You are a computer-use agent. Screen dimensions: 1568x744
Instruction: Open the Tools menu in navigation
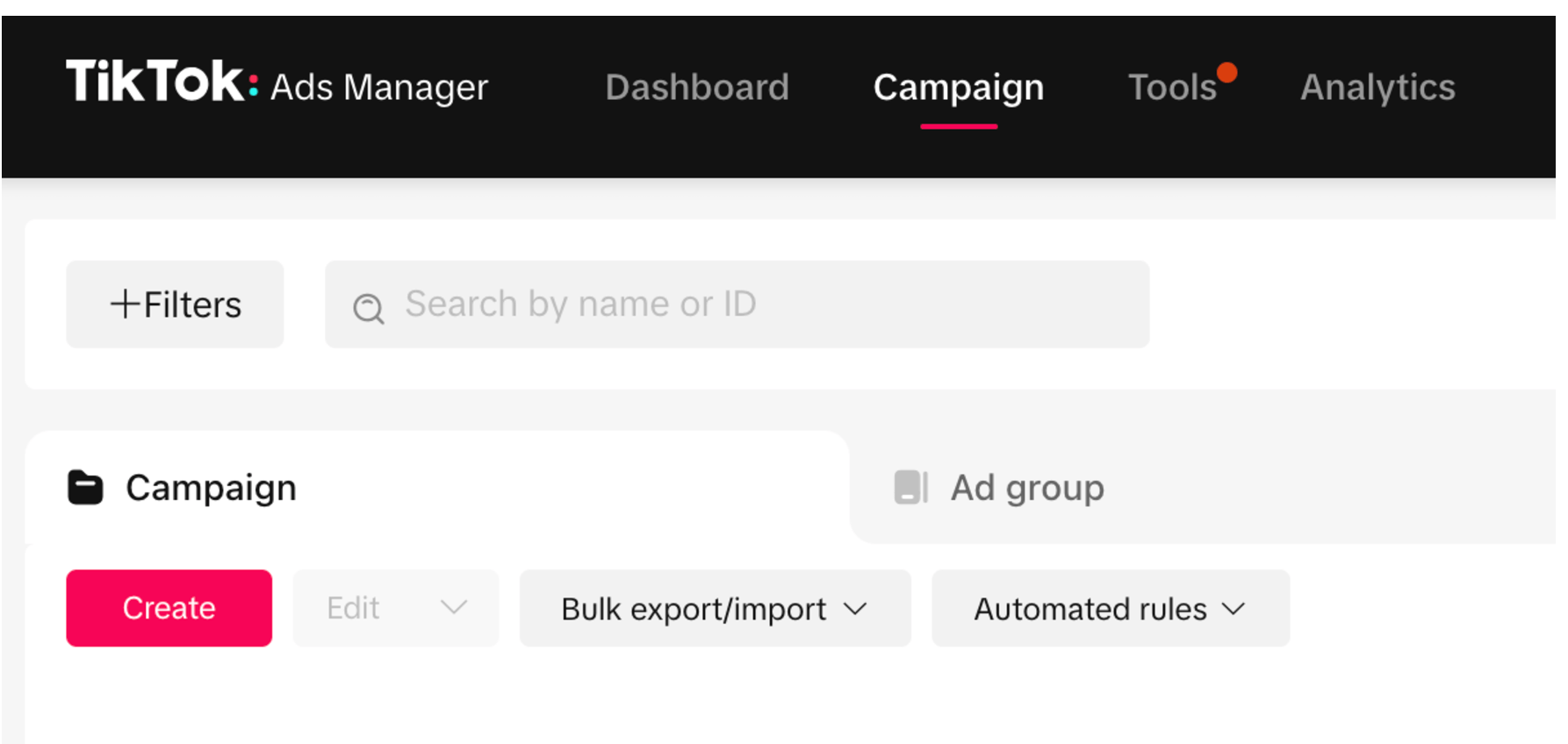[x=1171, y=88]
